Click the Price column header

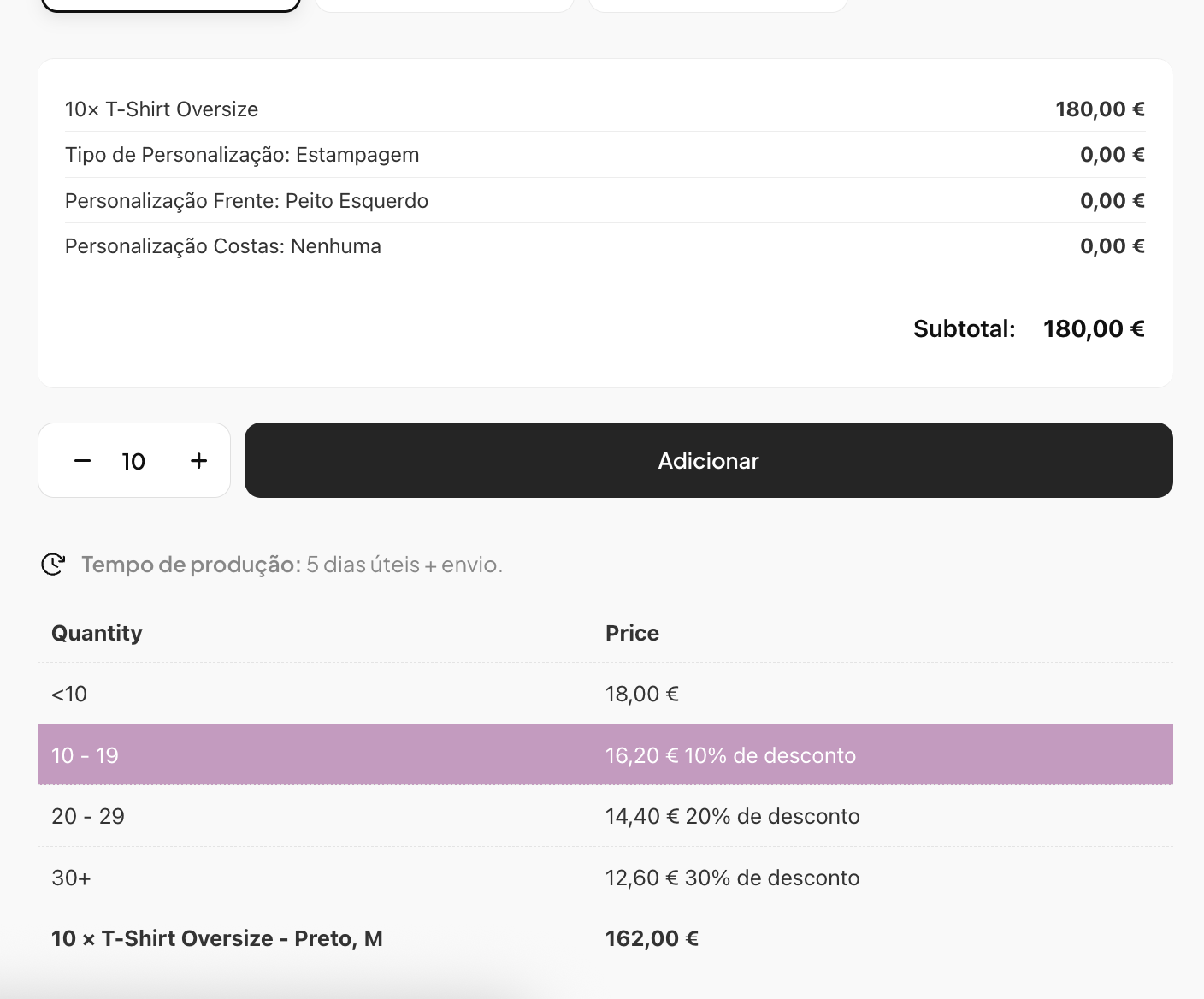point(632,633)
